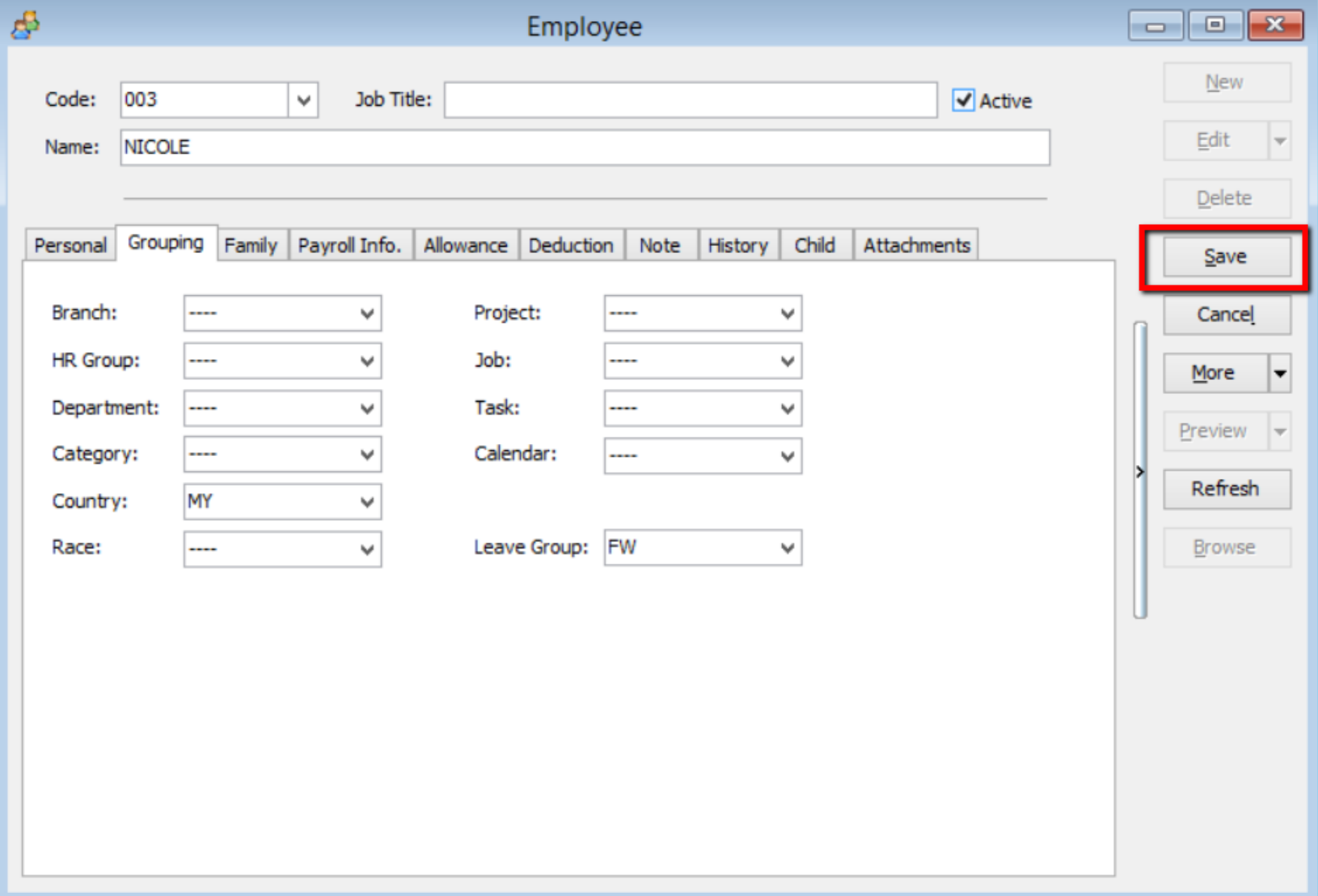Open the Branch dropdown

pos(368,314)
